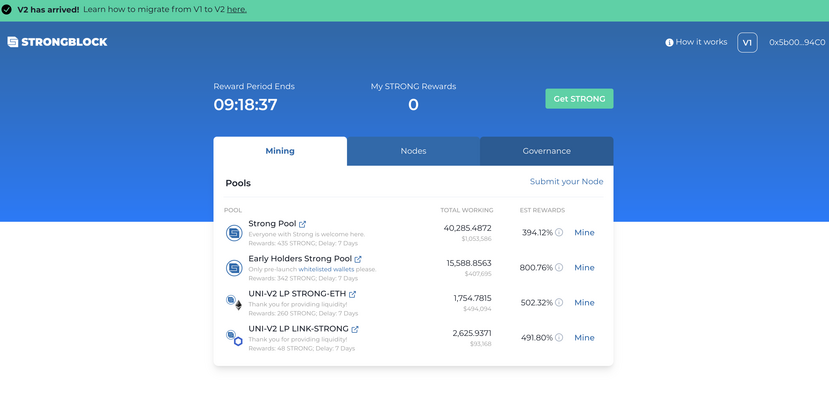
Task: Show info for the 491.80% est rewards
Action: (x=559, y=337)
